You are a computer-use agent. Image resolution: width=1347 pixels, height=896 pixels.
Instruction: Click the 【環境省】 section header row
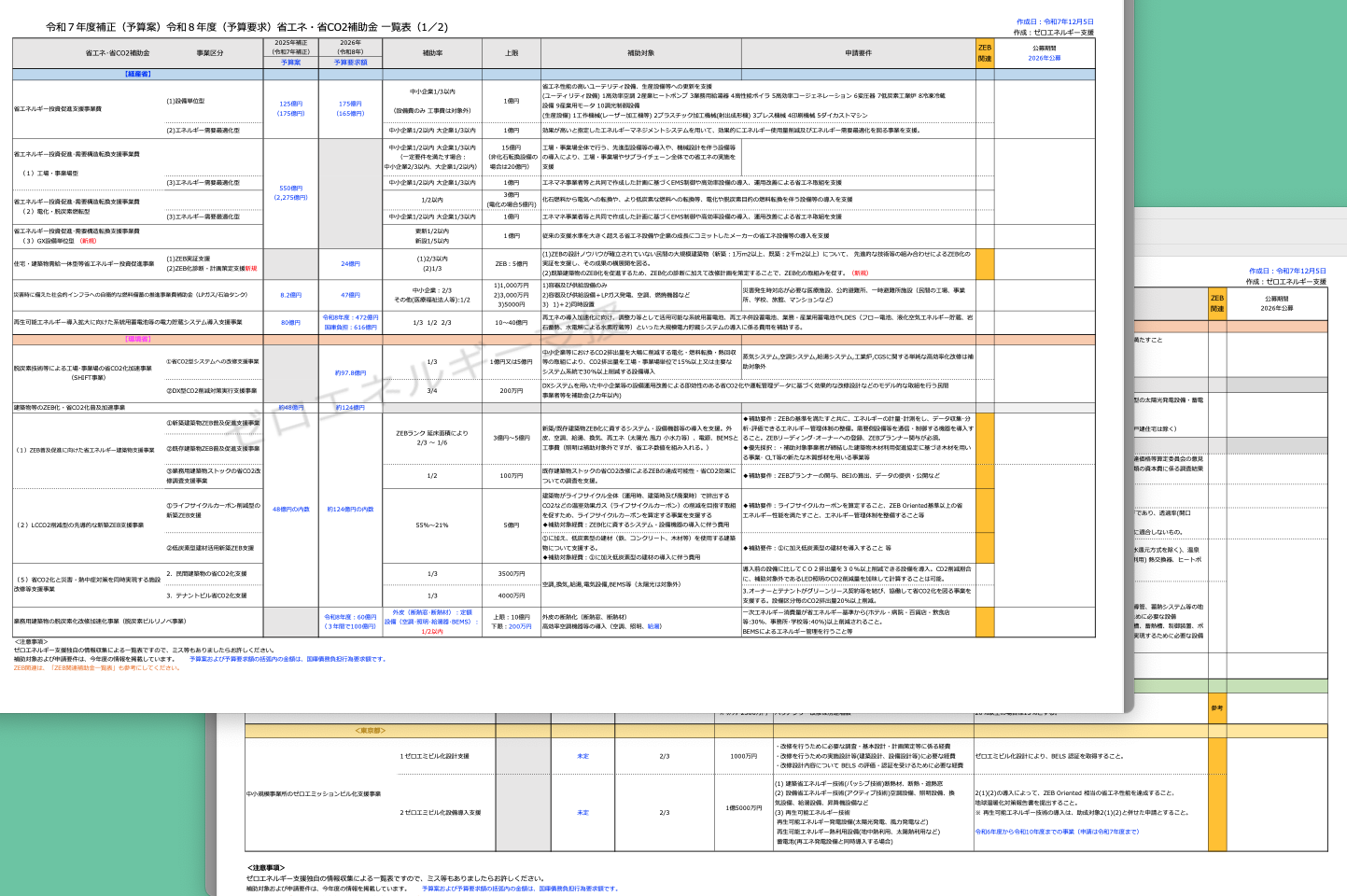(x=137, y=340)
